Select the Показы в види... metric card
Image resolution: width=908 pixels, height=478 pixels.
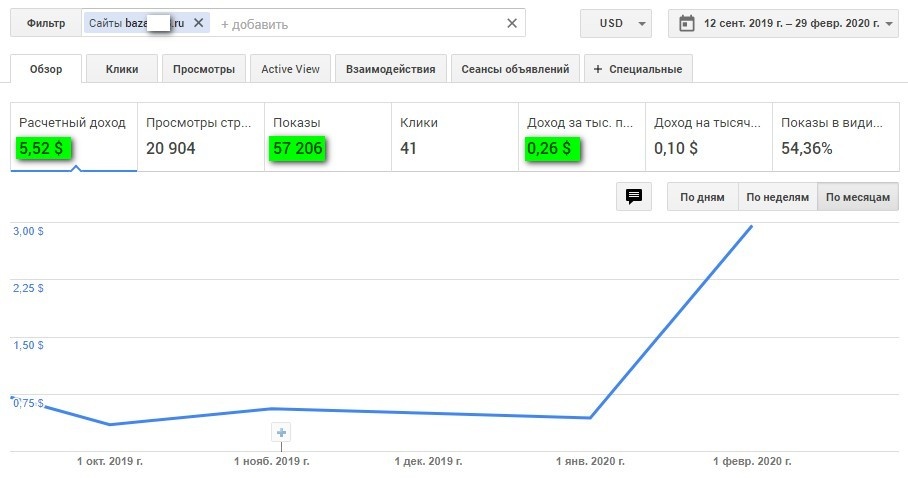[x=836, y=137]
